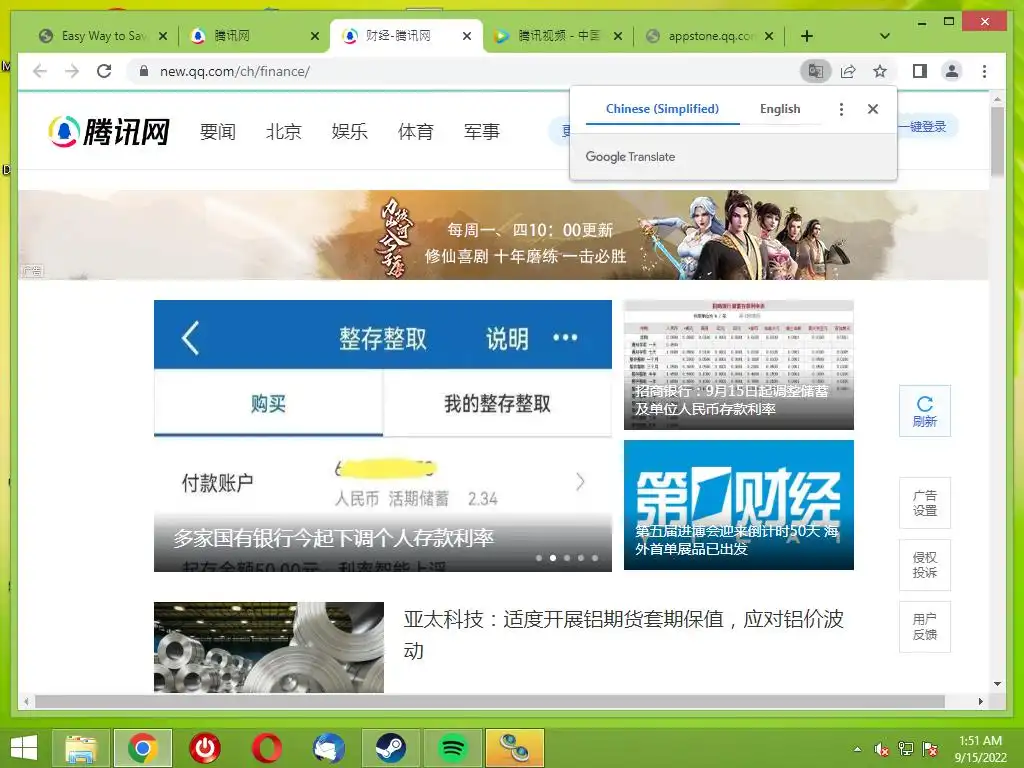Image resolution: width=1024 pixels, height=768 pixels.
Task: Click the share page icon
Action: click(848, 71)
